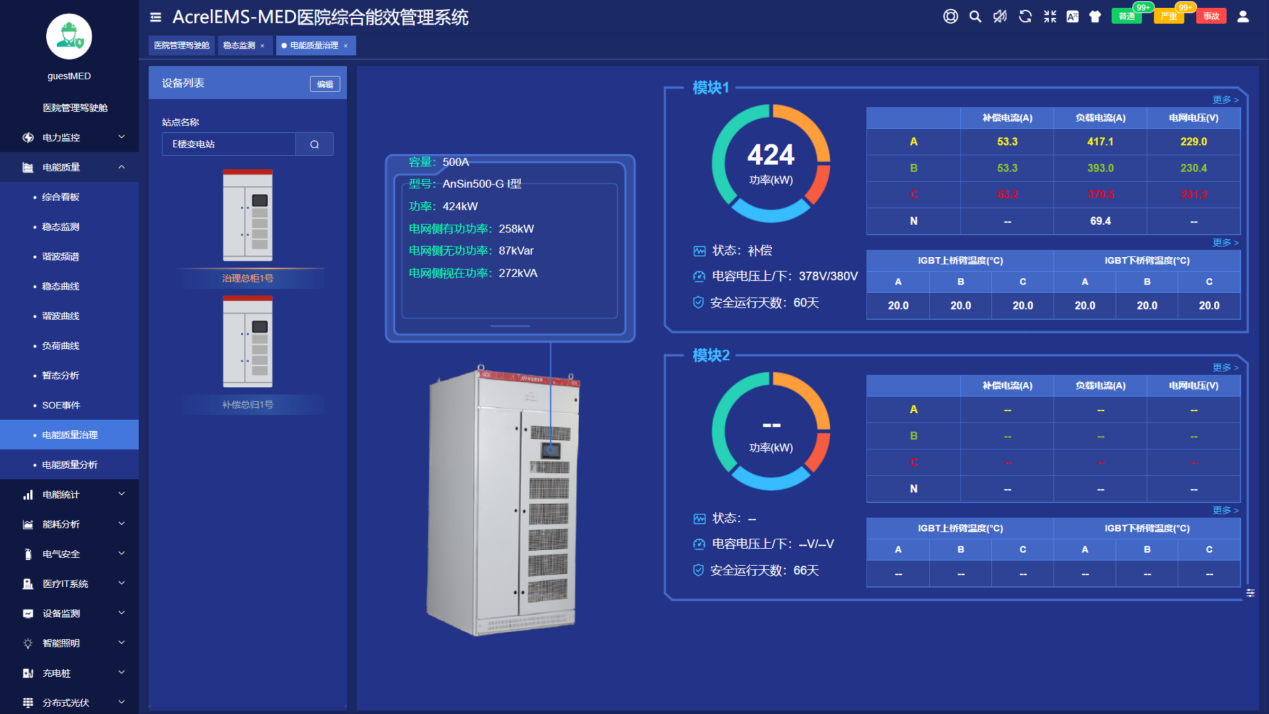Select 稳态监测 submenu item
Screen dimensions: 1269x714
pos(69,227)
